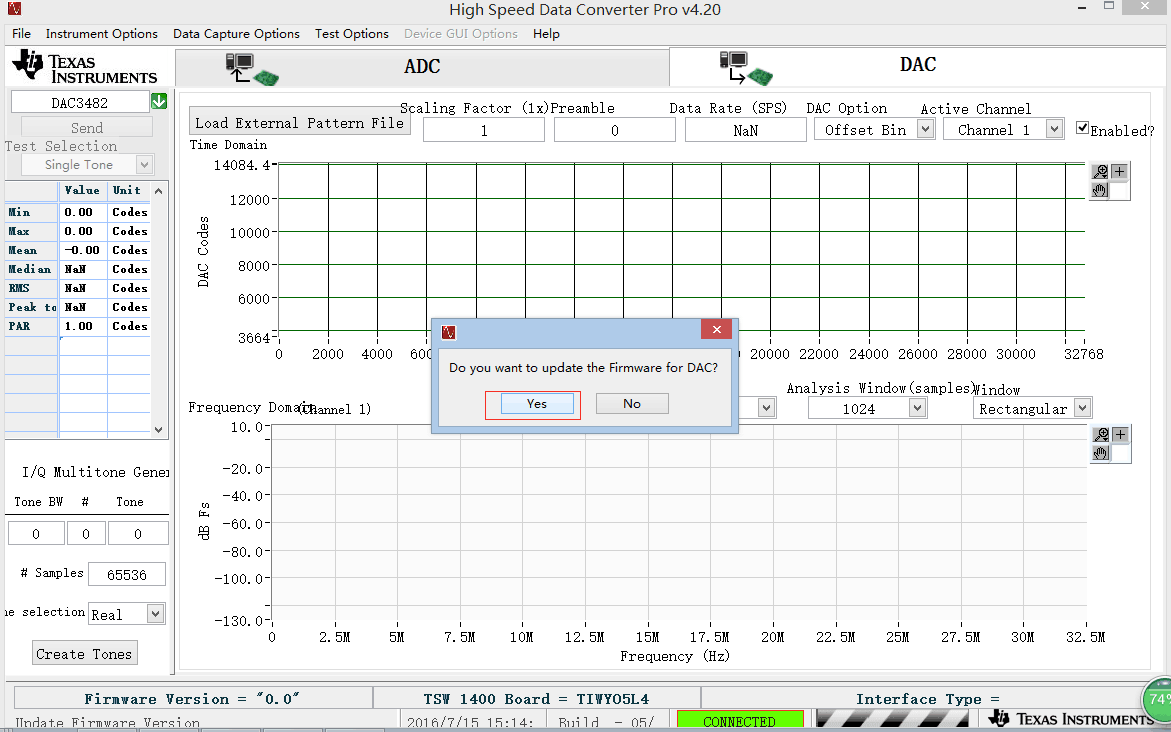This screenshot has height=732, width=1171.
Task: Open the Rectangular window type dropdown
Action: click(x=1082, y=408)
